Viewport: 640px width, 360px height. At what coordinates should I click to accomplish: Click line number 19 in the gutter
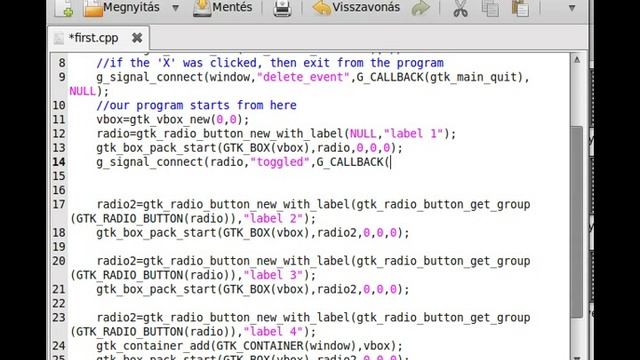pyautogui.click(x=59, y=247)
